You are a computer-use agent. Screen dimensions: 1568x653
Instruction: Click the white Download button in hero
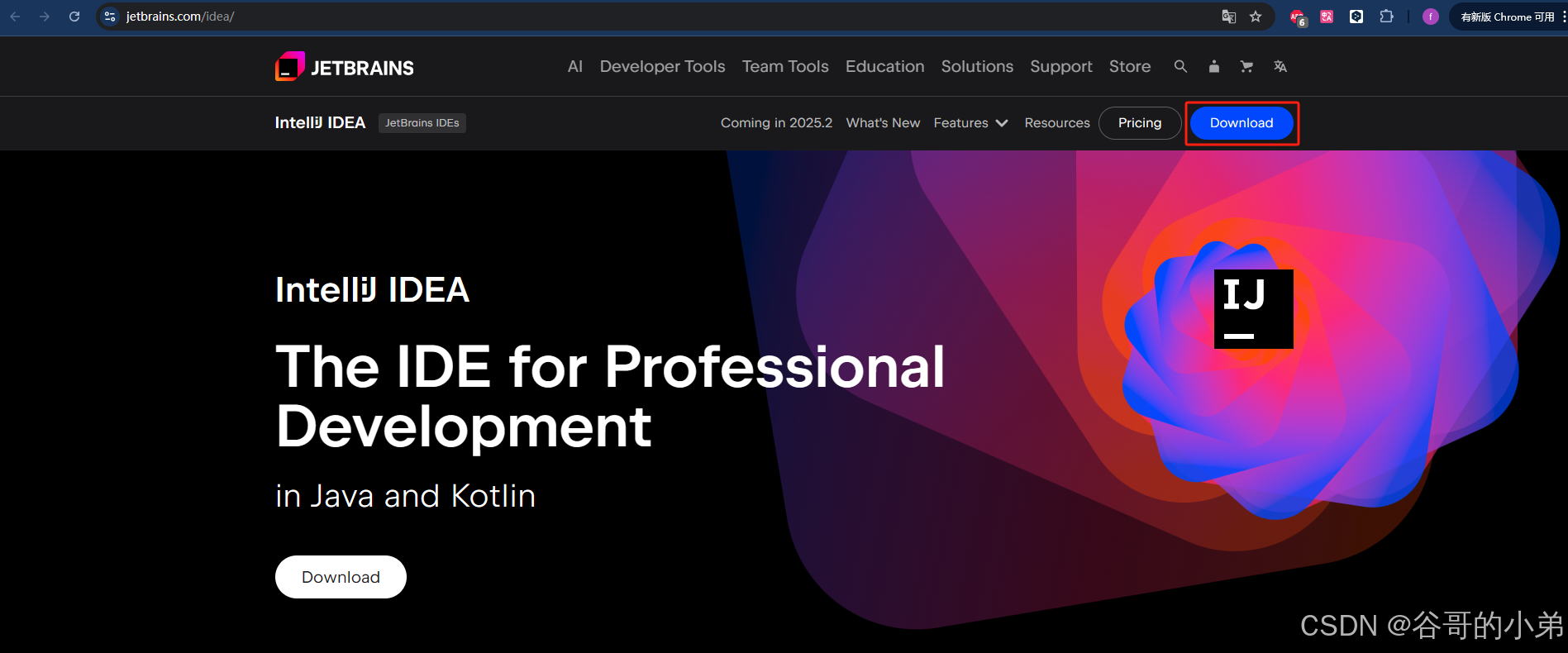coord(341,577)
